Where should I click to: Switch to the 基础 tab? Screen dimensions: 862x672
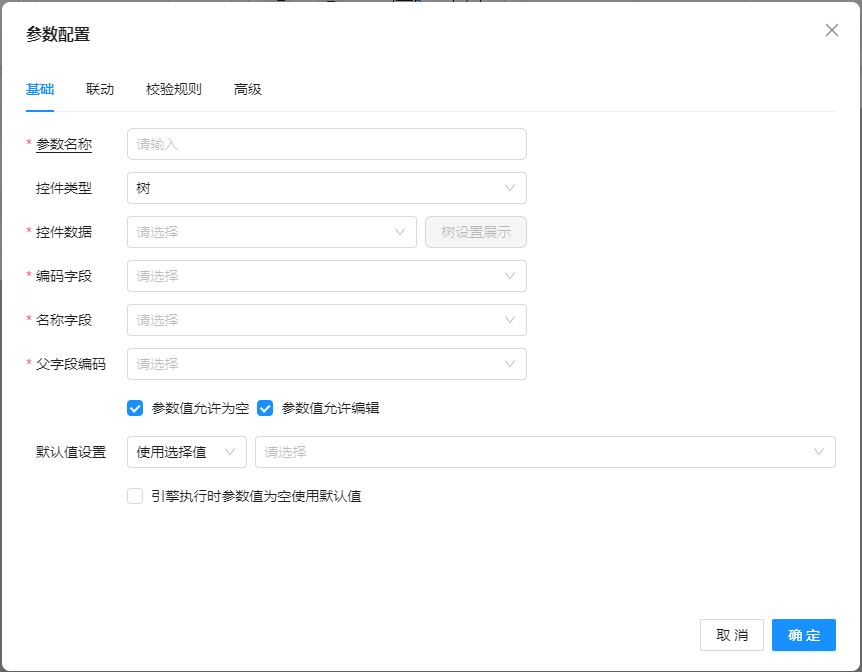pos(40,89)
